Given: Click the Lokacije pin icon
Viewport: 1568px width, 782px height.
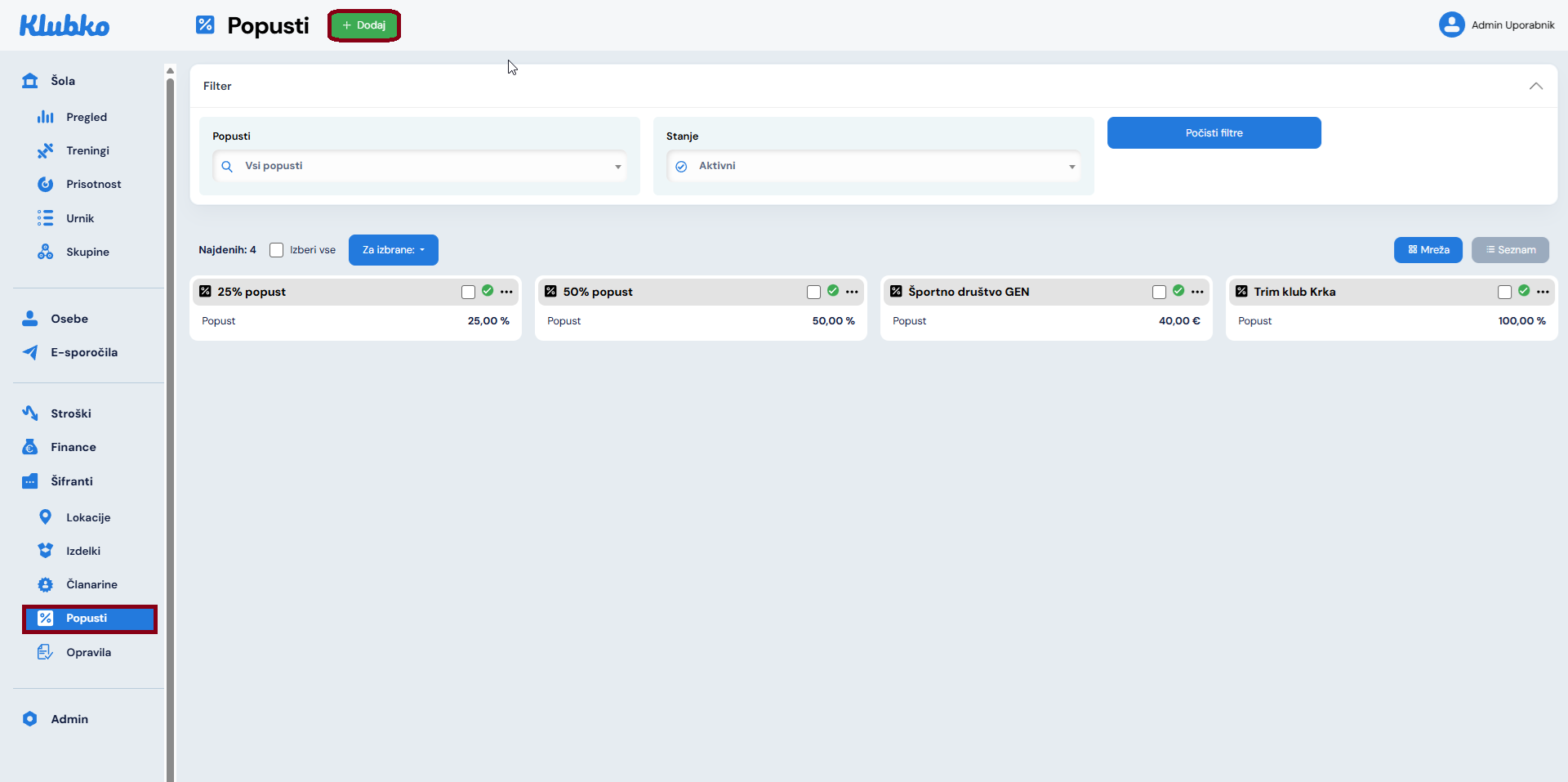Looking at the screenshot, I should pyautogui.click(x=46, y=517).
